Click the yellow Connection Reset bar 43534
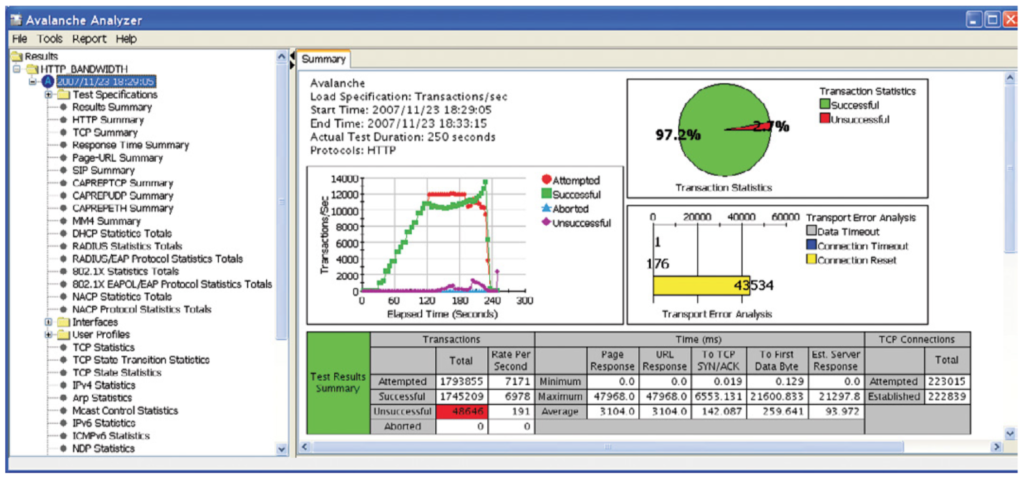1024x479 pixels. coord(701,286)
